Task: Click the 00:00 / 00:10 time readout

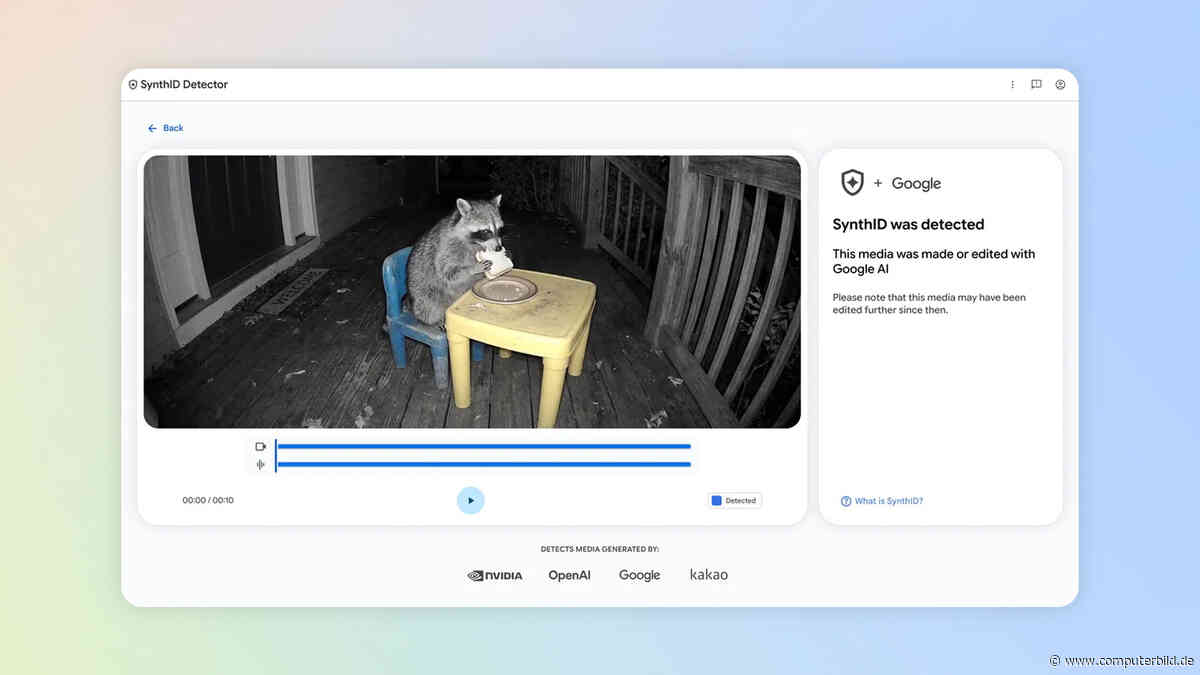Action: pyautogui.click(x=208, y=500)
